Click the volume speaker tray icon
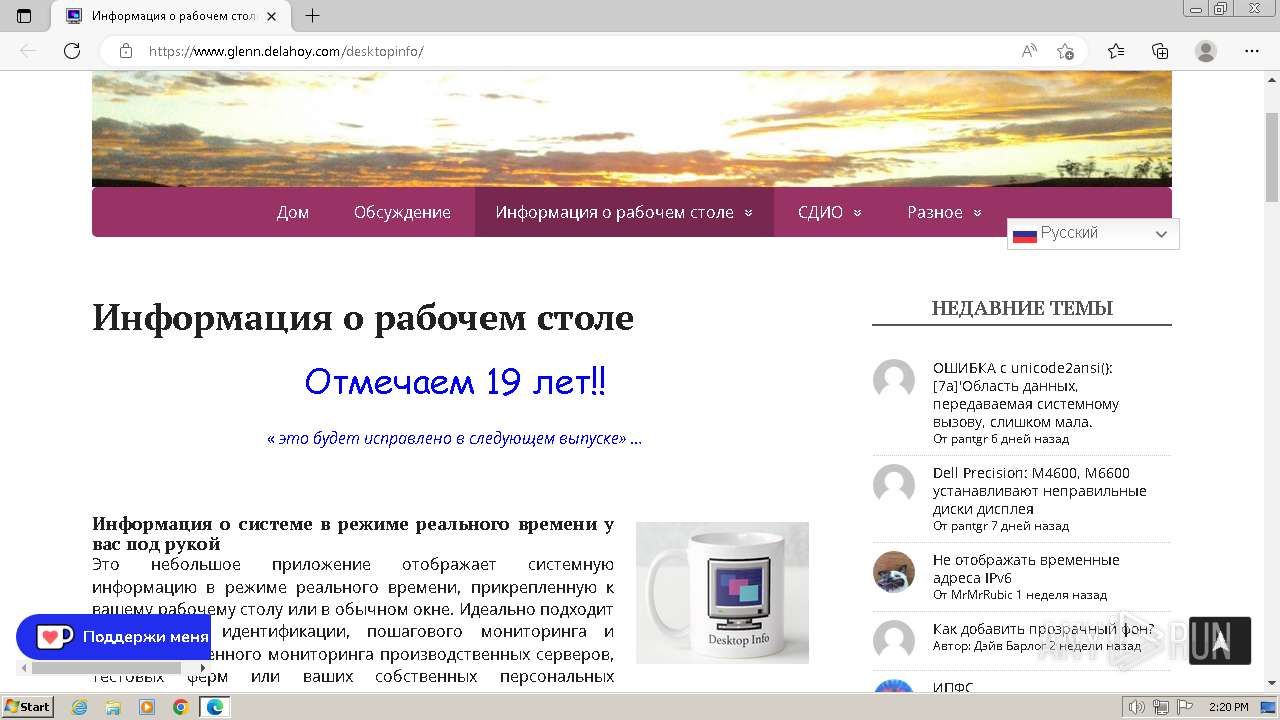 1137,707
